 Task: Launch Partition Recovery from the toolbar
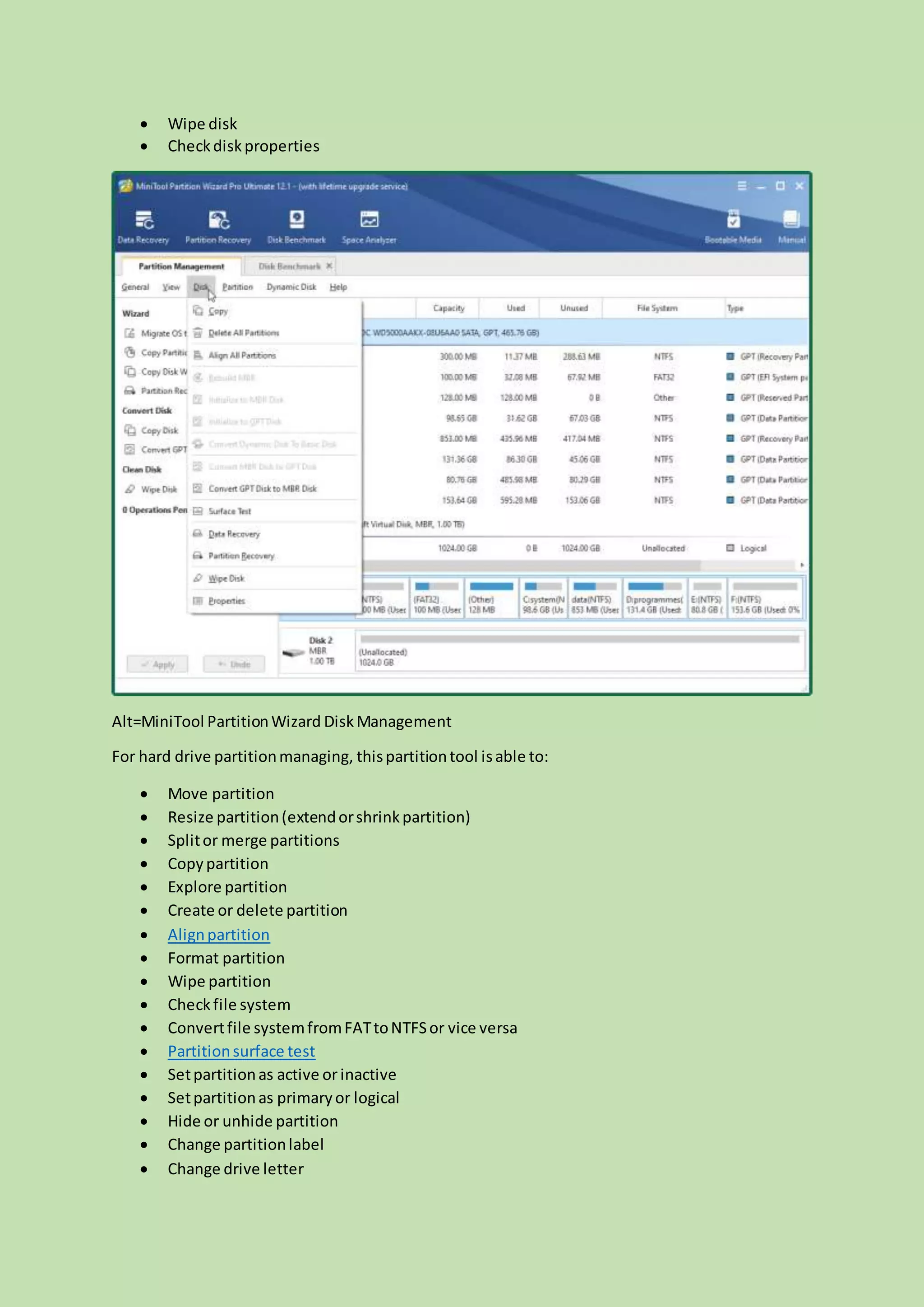[218, 227]
